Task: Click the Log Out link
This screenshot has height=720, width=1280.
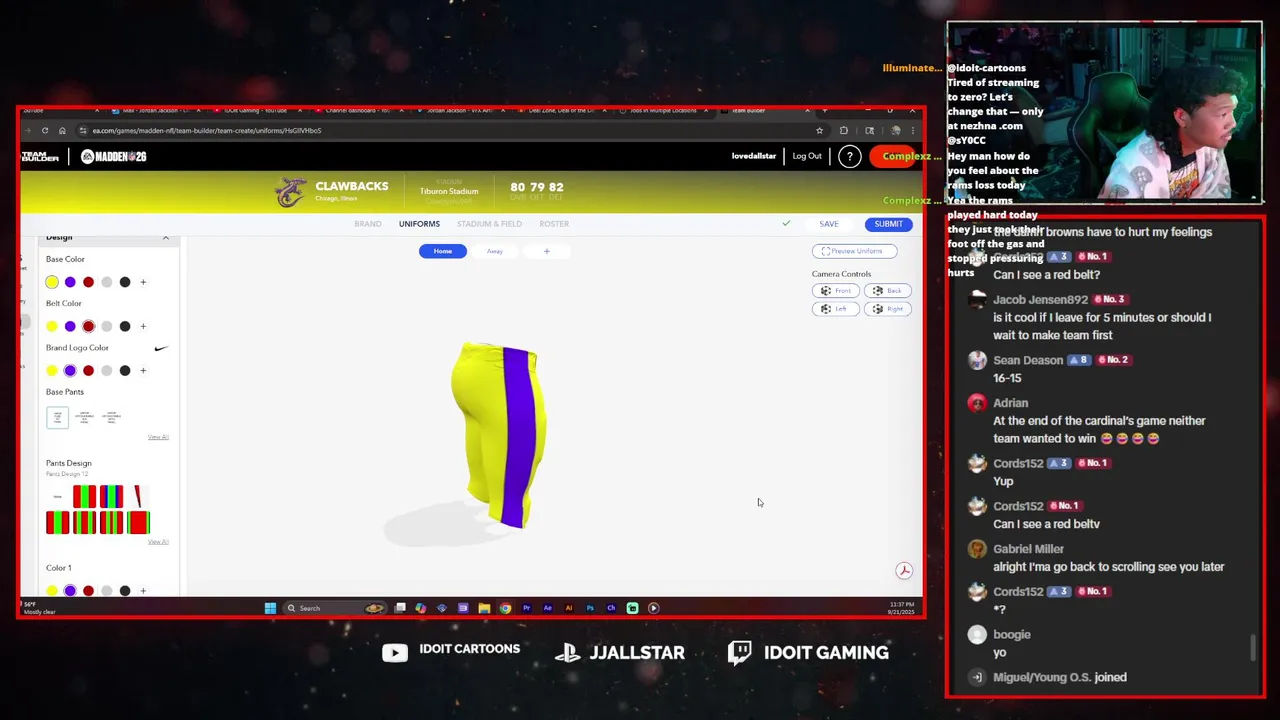Action: pos(807,156)
